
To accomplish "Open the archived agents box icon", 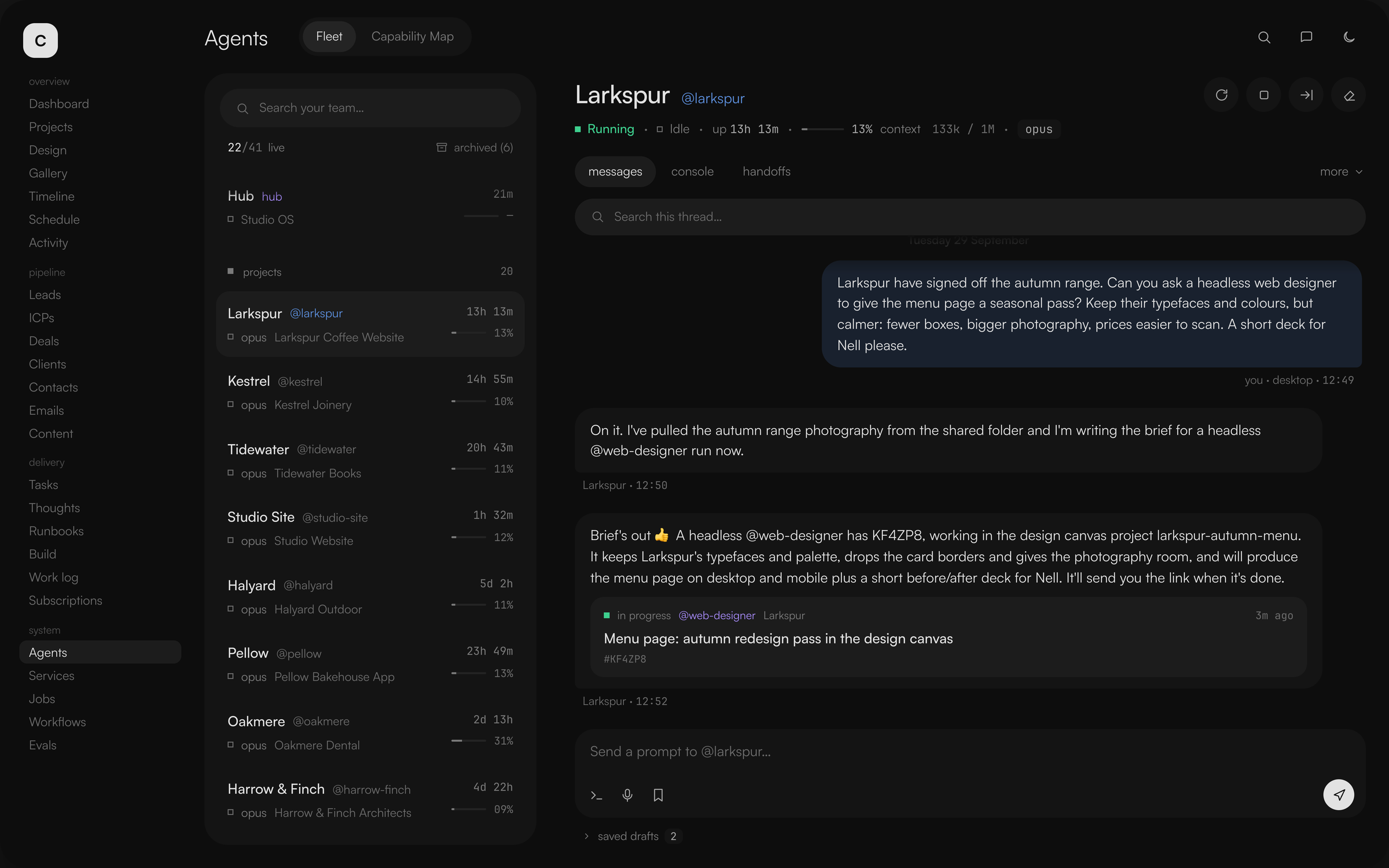I will click(442, 148).
